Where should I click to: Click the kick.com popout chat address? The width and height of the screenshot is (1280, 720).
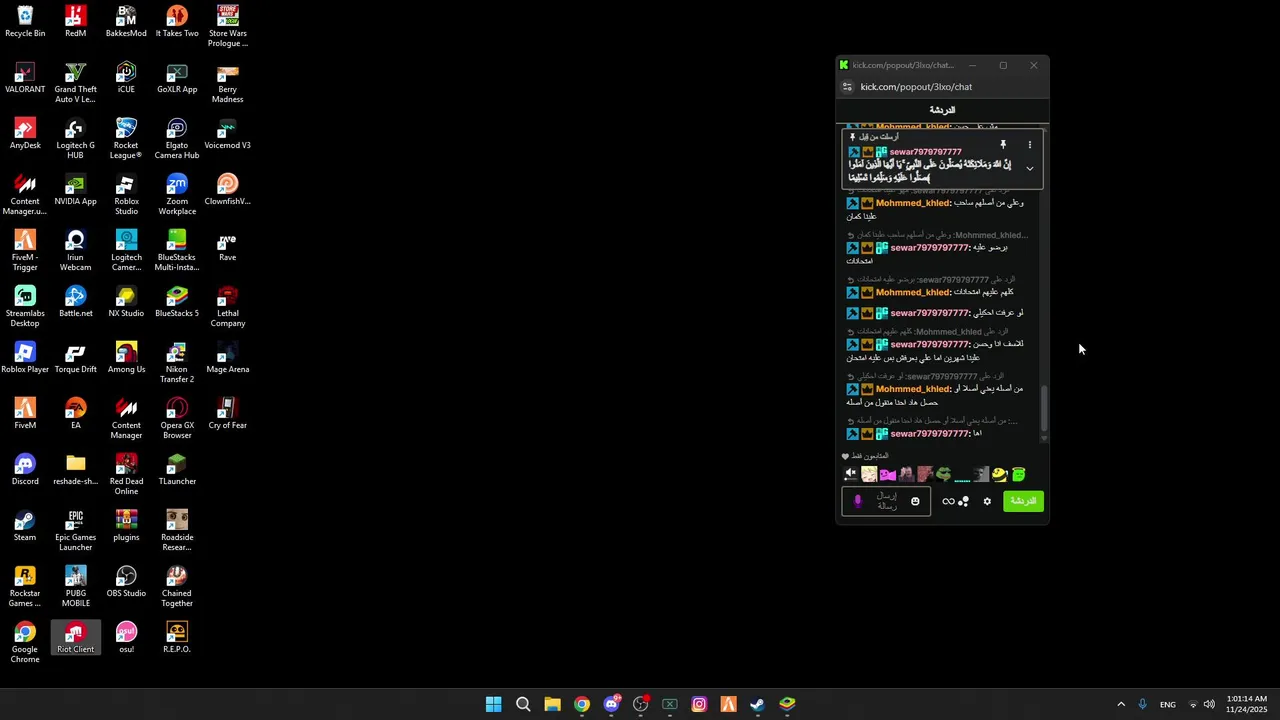(916, 87)
